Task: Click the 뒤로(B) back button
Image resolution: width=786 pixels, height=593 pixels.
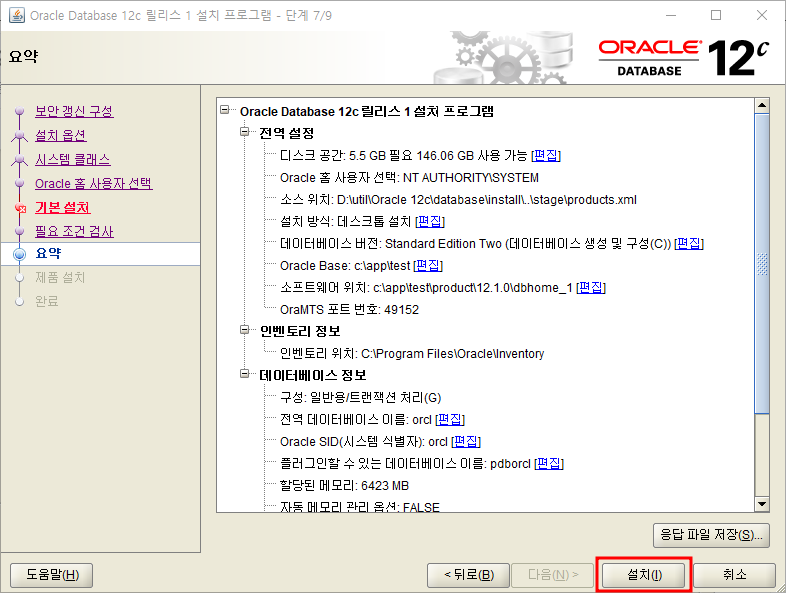Action: click(x=468, y=575)
